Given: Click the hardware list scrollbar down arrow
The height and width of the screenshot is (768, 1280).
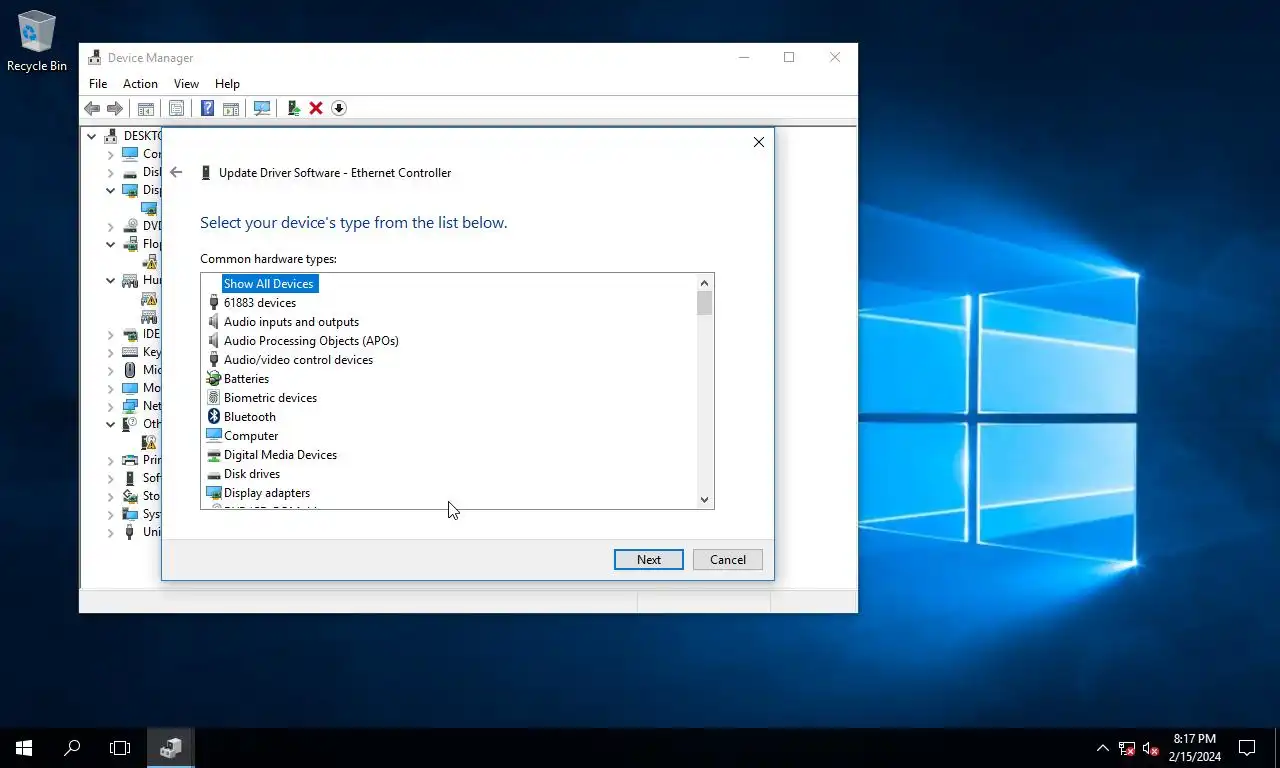Looking at the screenshot, I should [705, 500].
